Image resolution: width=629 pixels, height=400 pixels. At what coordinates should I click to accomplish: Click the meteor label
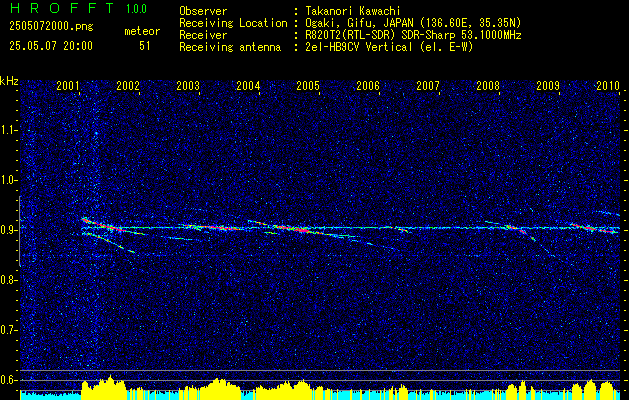(142, 31)
